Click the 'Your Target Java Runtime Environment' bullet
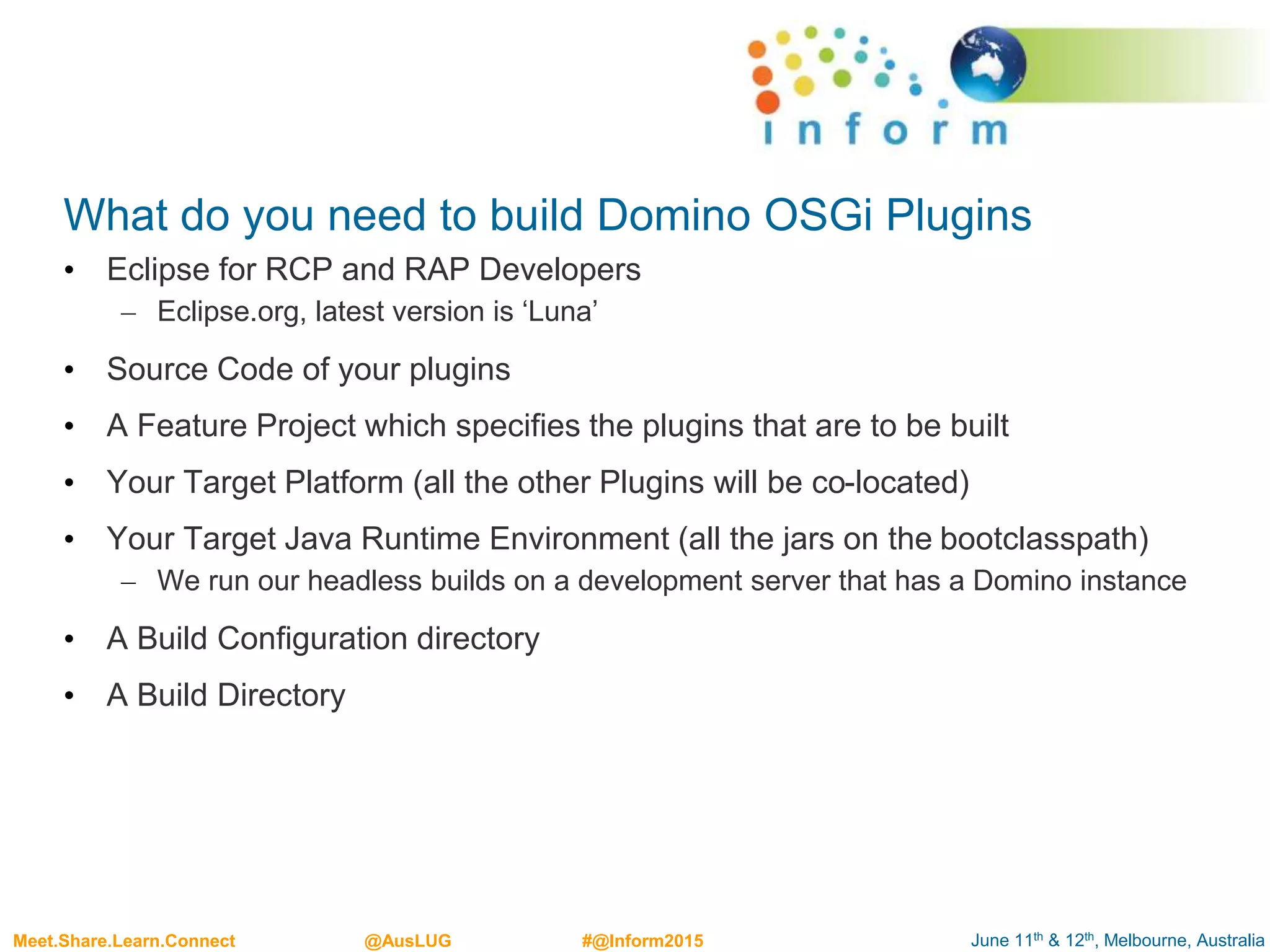This screenshot has height=952, width=1270. tap(627, 539)
